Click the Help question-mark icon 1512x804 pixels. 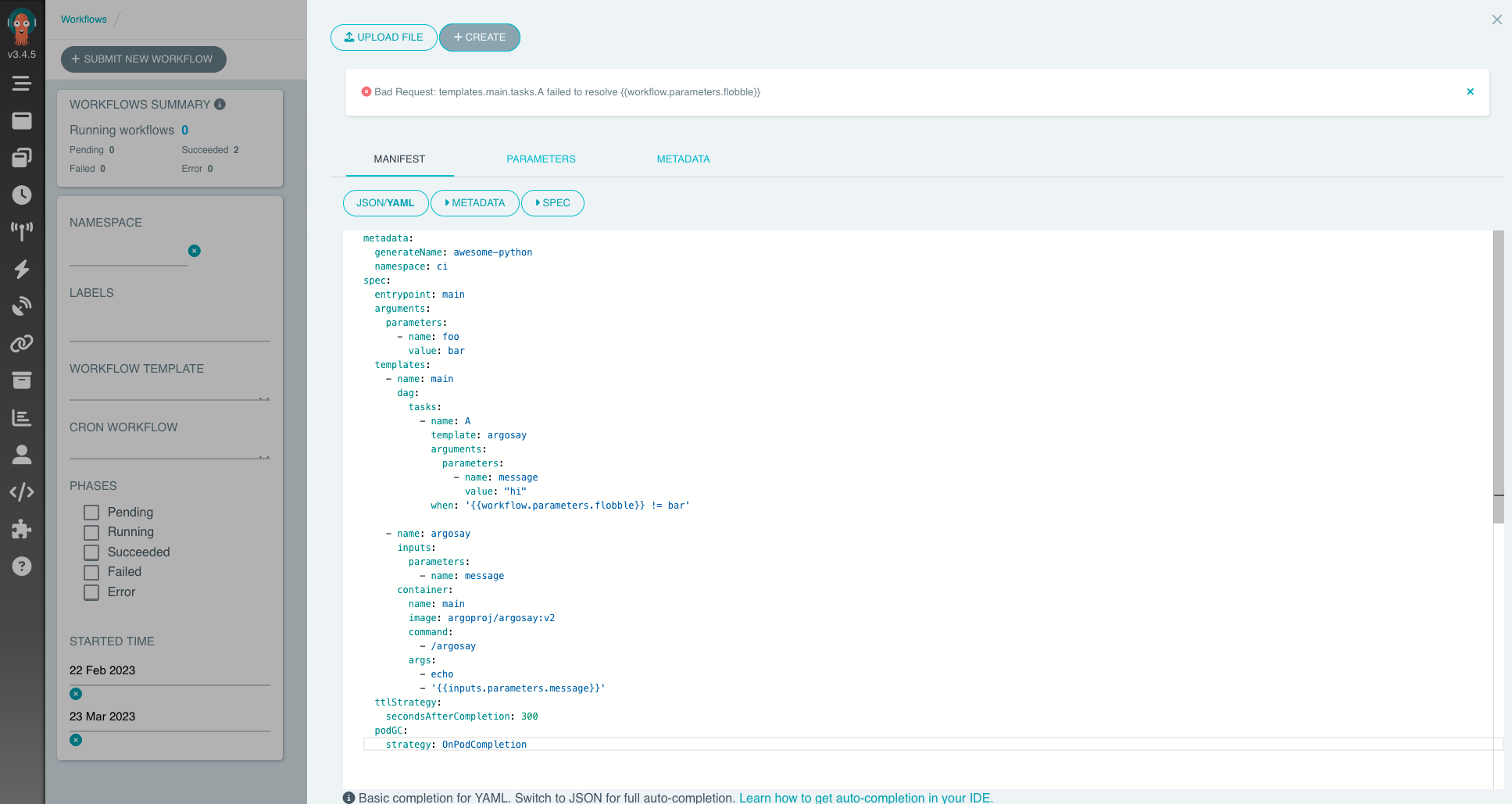(x=22, y=566)
